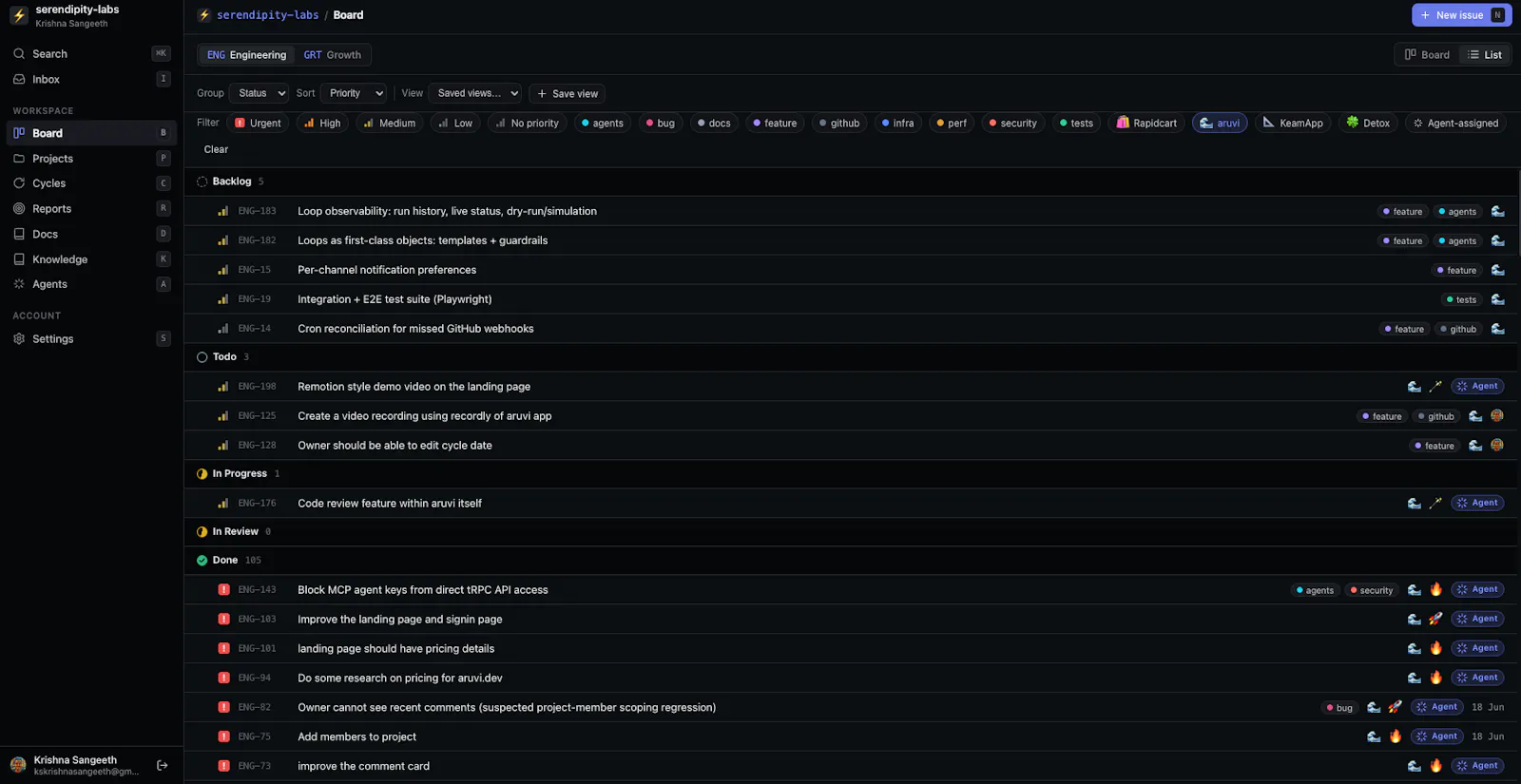
Task: Toggle the Agent-assigned filter
Action: click(x=1455, y=124)
